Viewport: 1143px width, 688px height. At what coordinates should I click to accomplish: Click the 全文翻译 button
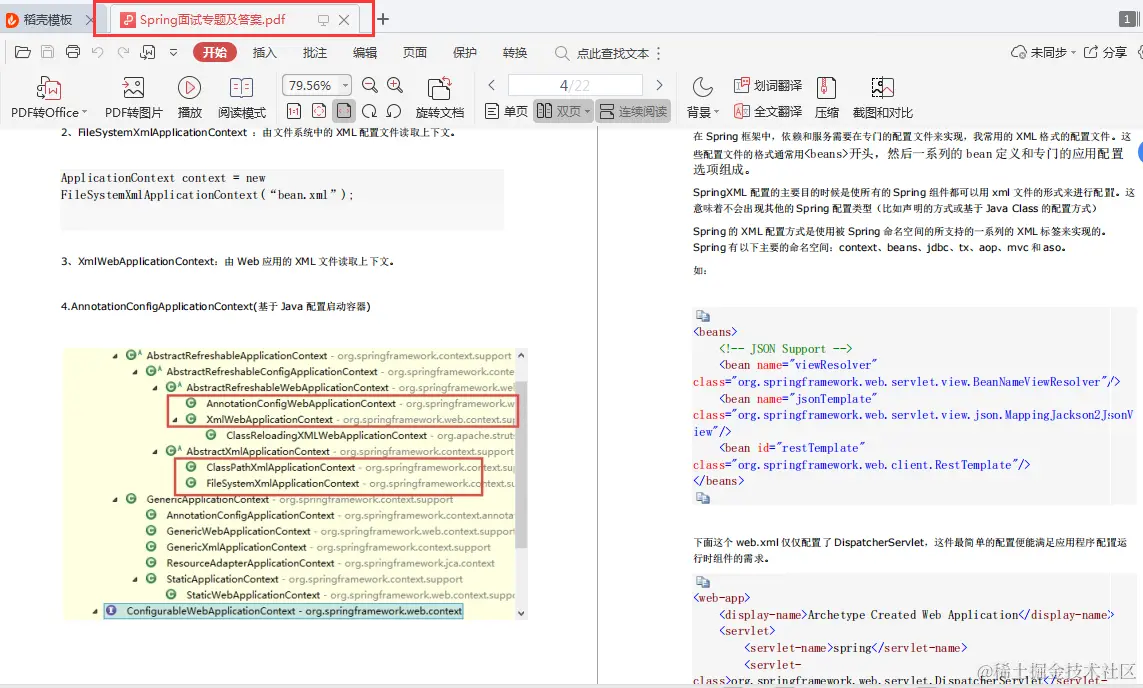point(768,111)
